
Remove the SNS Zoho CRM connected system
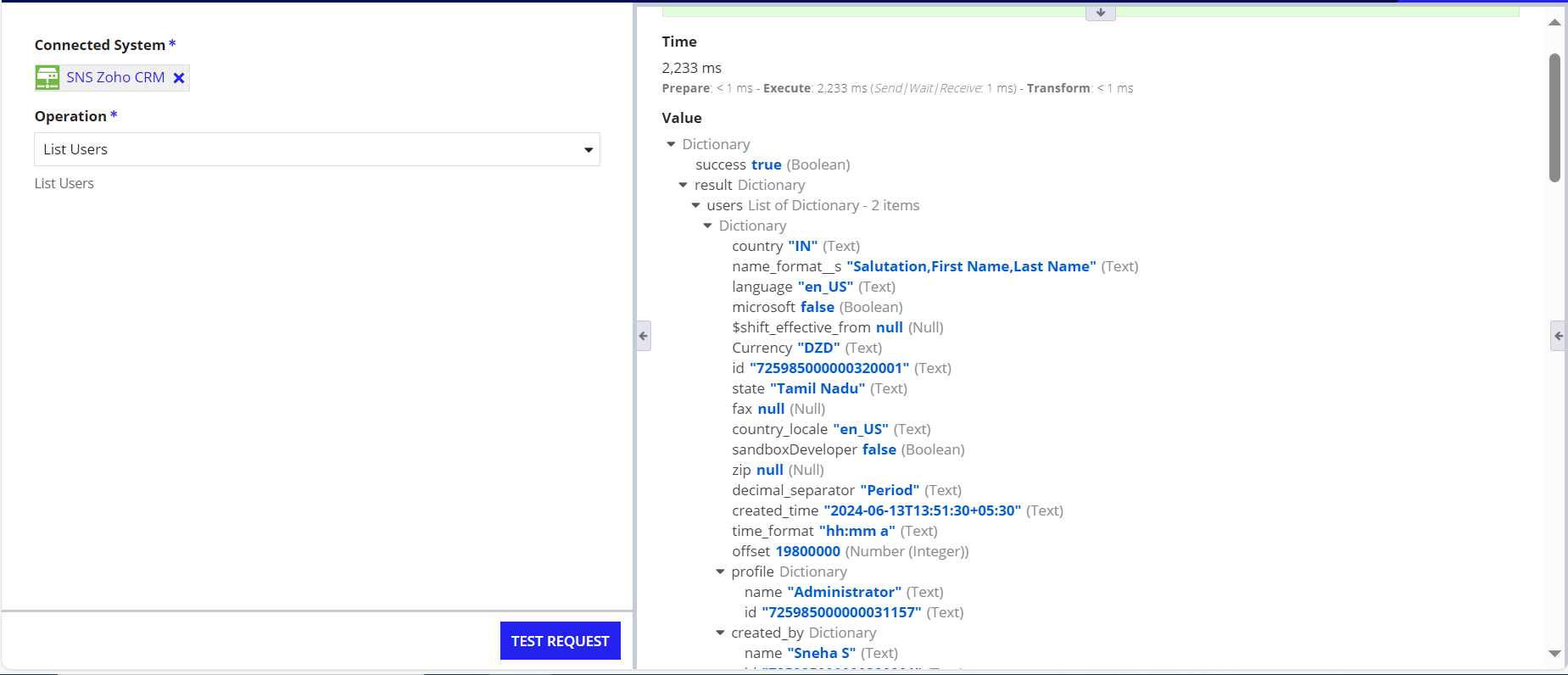(179, 78)
